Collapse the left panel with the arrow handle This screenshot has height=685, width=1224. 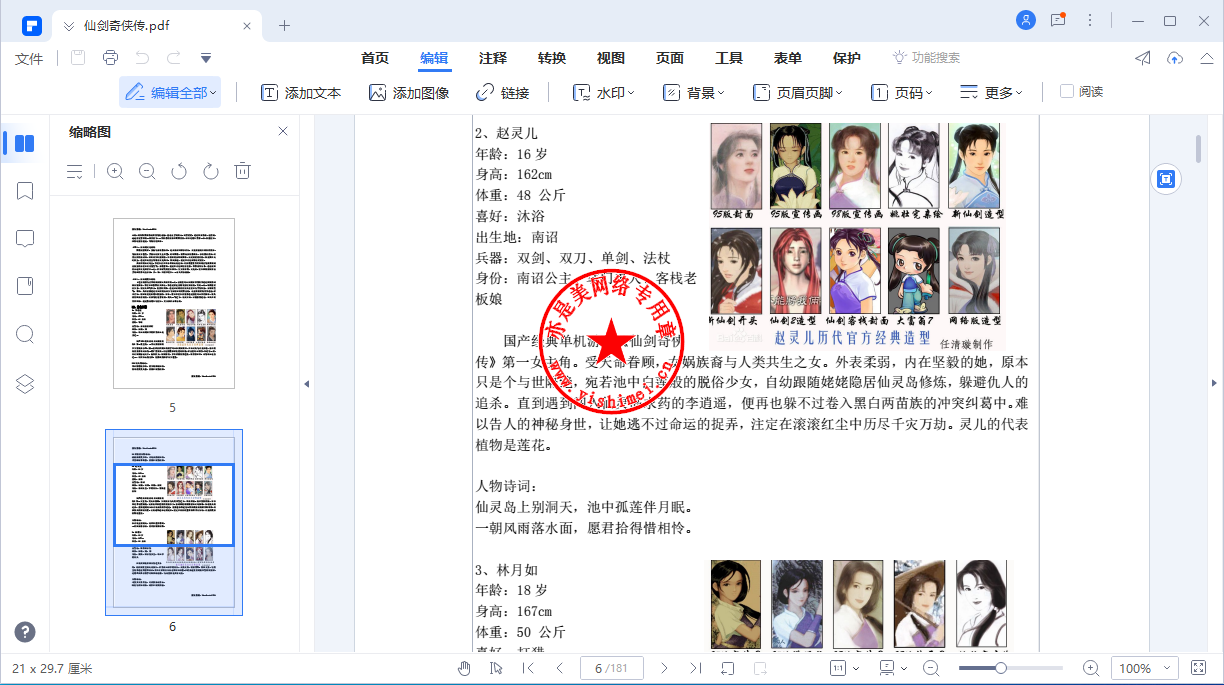(307, 383)
